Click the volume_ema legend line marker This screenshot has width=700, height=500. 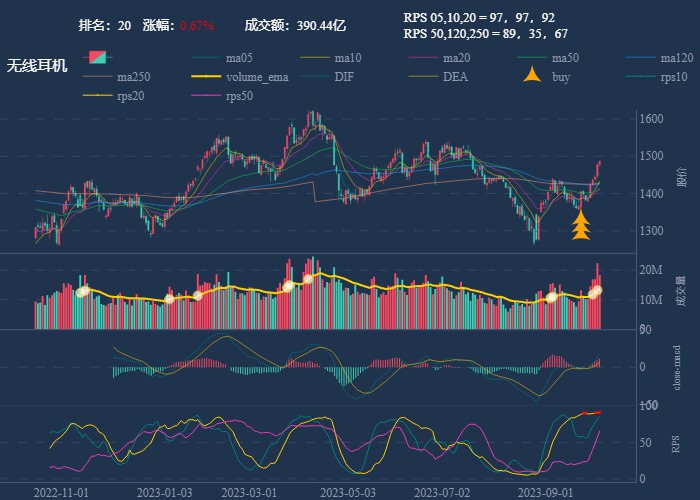tap(206, 77)
